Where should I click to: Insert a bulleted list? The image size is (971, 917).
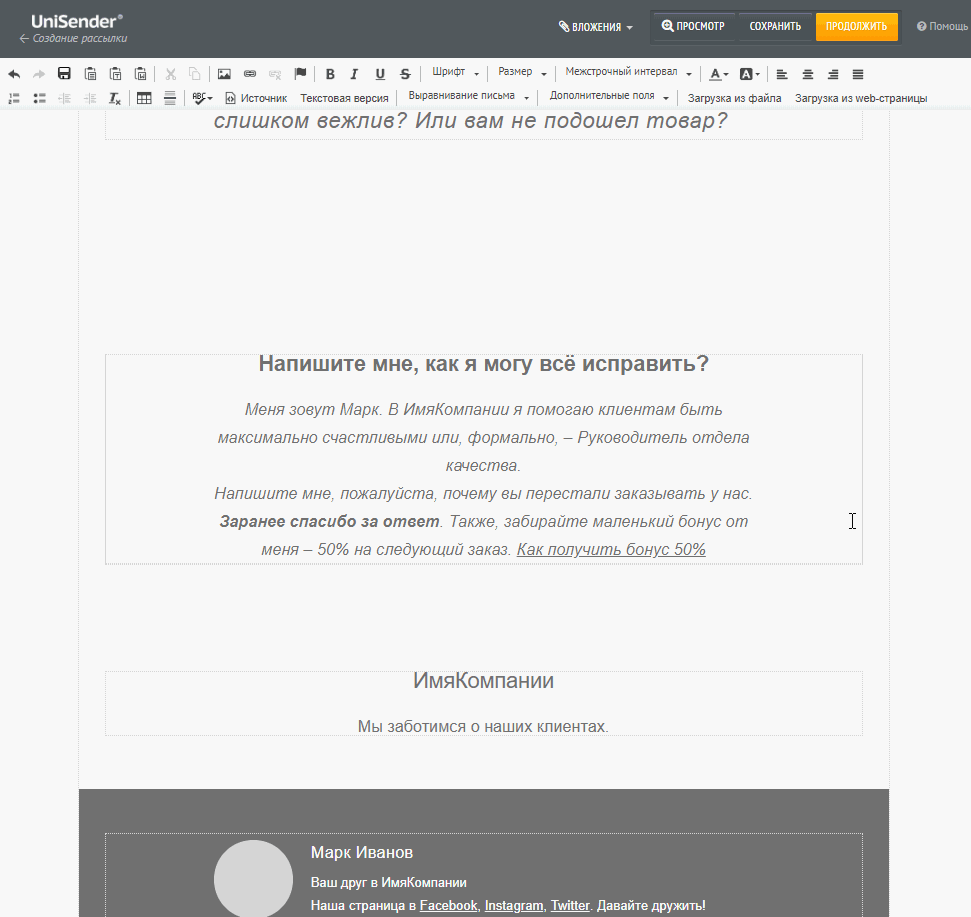pyautogui.click(x=40, y=98)
